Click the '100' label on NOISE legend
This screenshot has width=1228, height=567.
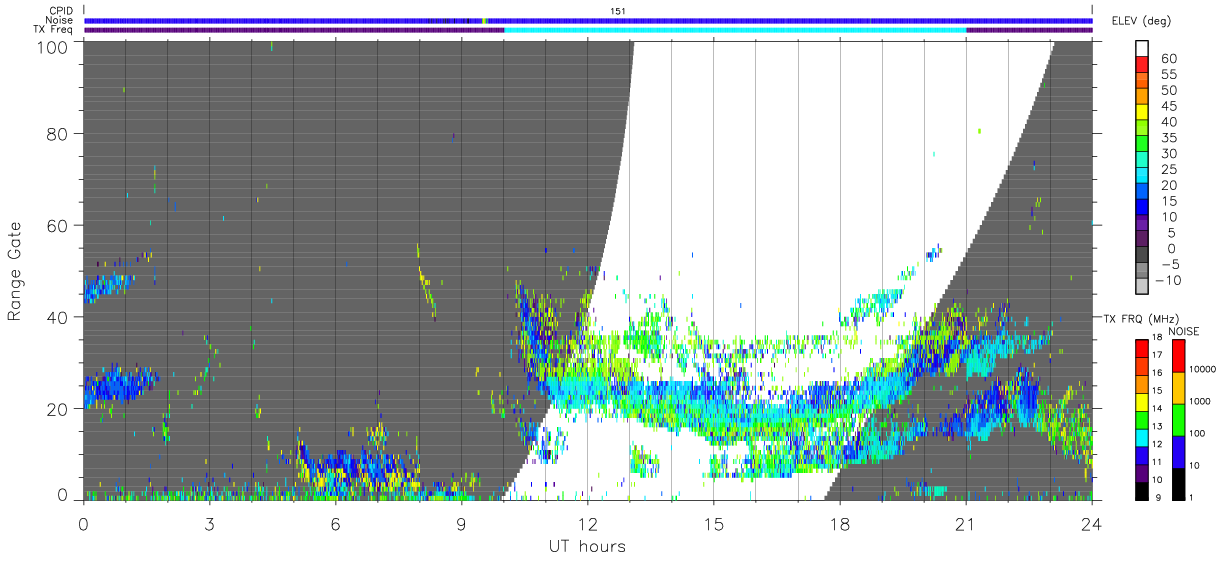point(1199,434)
